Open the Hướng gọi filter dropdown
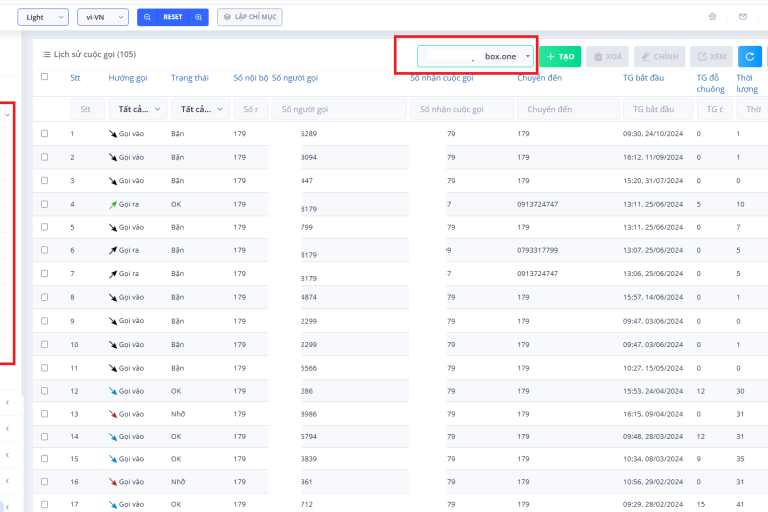The image size is (768, 512). 135,109
